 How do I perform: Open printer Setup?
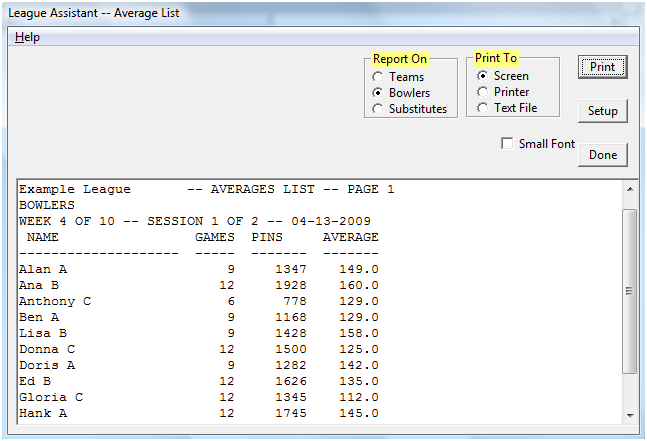602,111
